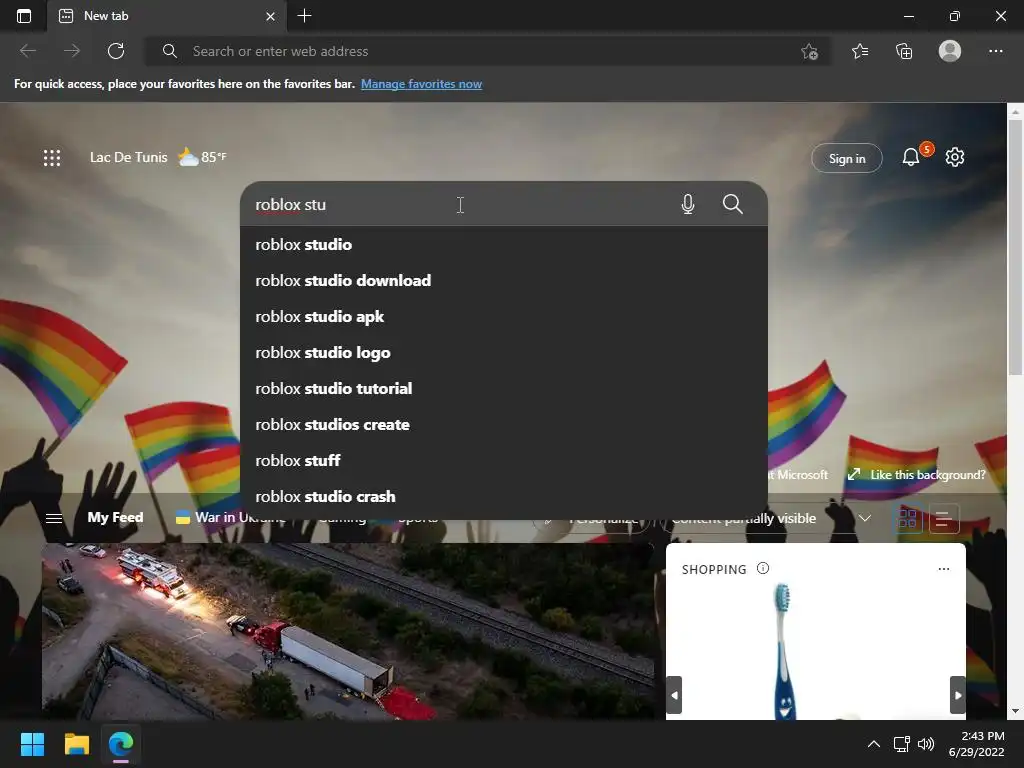Open File Explorer from taskbar
This screenshot has width=1024, height=768.
76,744
